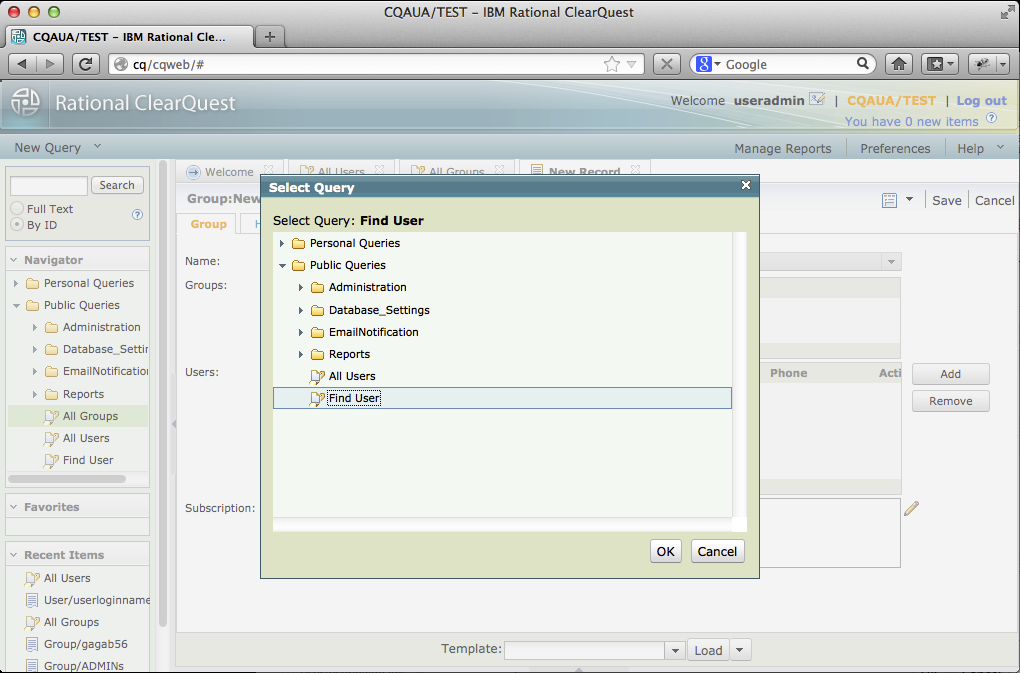
Task: Open a new browser tab with plus
Action: tap(270, 36)
